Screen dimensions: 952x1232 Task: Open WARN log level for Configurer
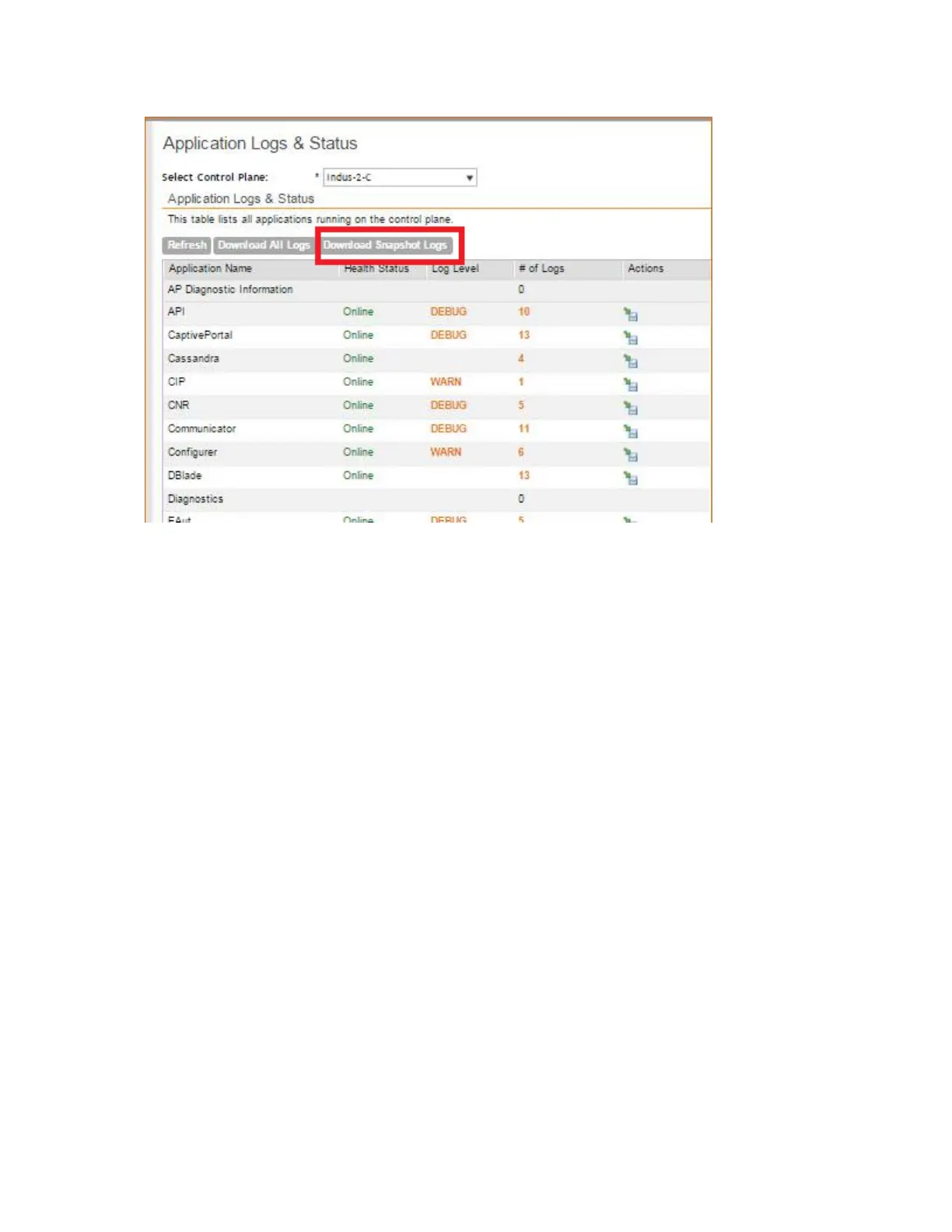click(x=446, y=452)
